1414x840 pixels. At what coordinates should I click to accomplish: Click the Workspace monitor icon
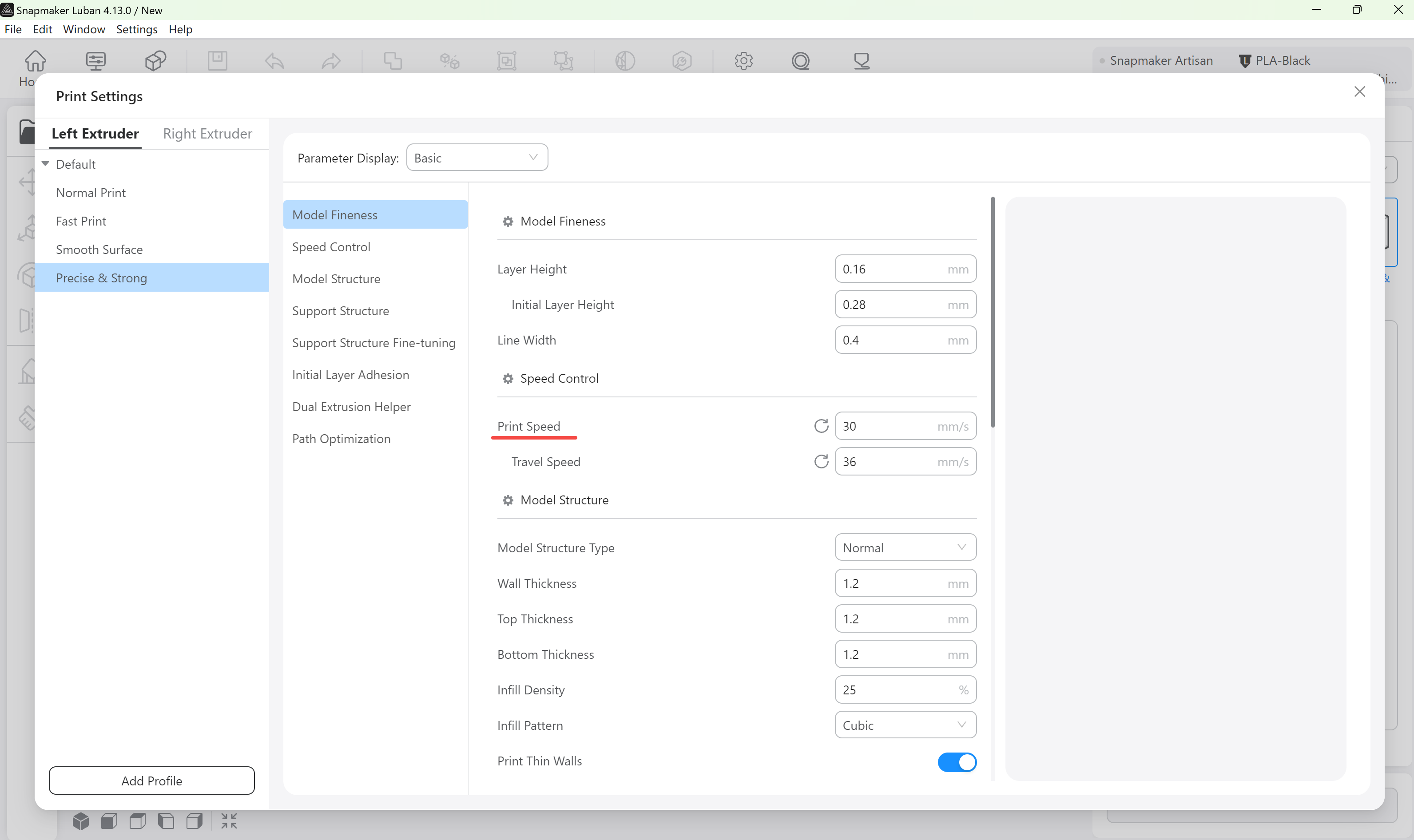pos(95,60)
